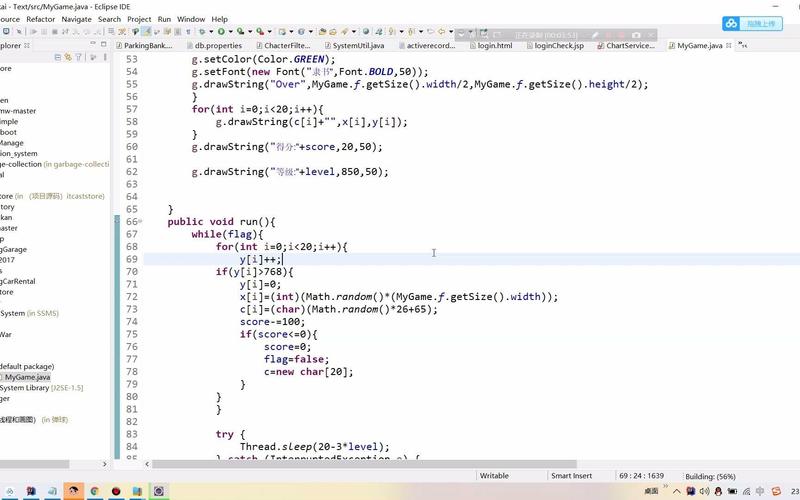
Task: Click the Thread.sleep line 84 in the editor
Action: 314,446
